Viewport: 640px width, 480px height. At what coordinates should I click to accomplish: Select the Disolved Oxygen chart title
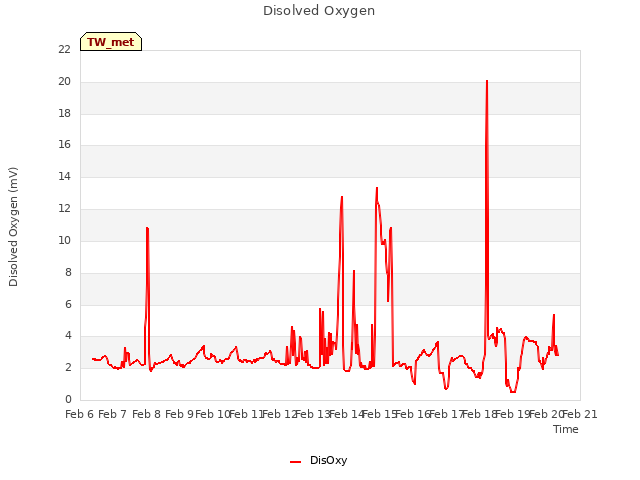(x=319, y=11)
